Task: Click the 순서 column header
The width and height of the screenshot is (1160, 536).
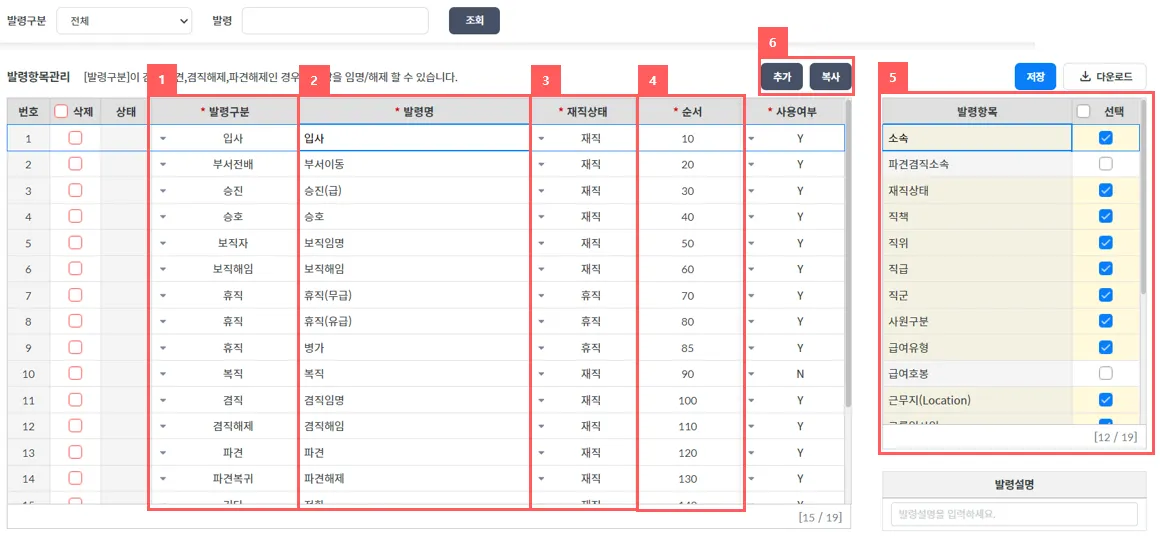Action: [688, 112]
